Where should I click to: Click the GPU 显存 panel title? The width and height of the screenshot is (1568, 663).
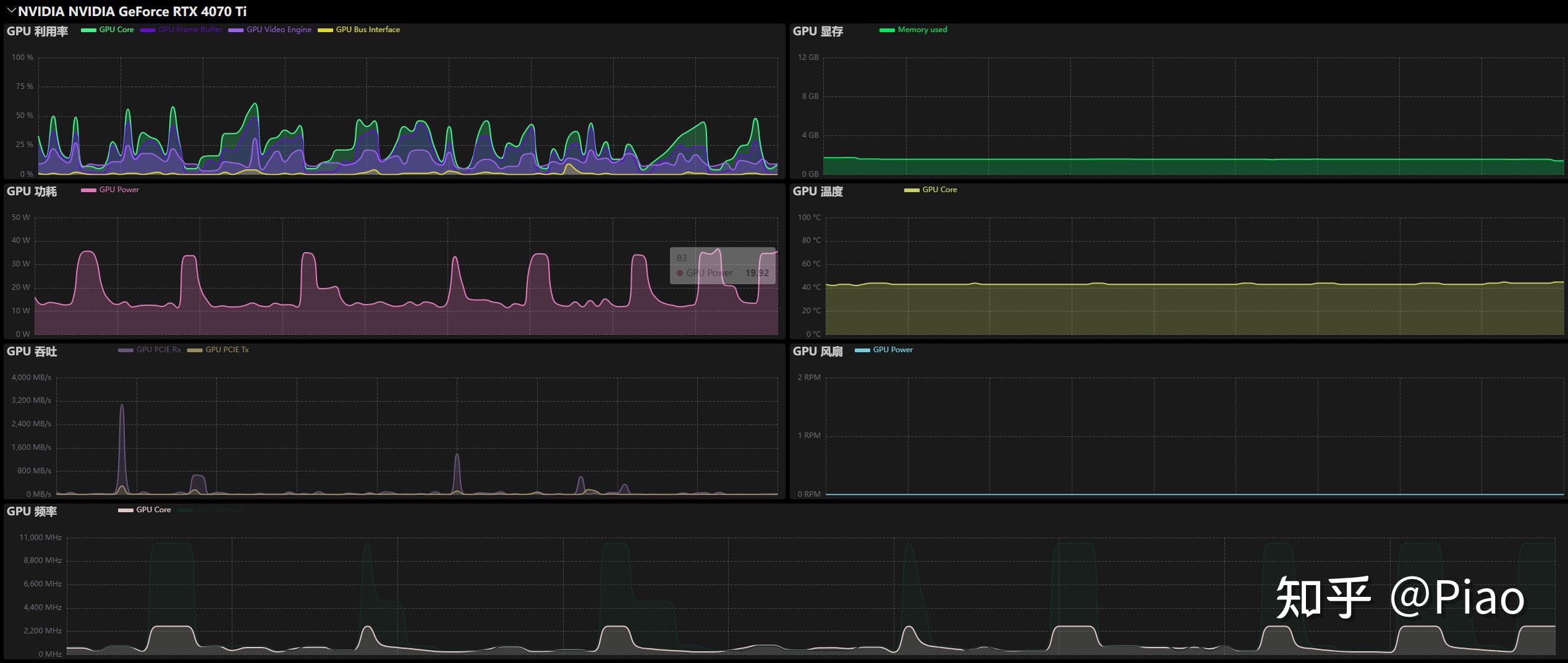818,31
